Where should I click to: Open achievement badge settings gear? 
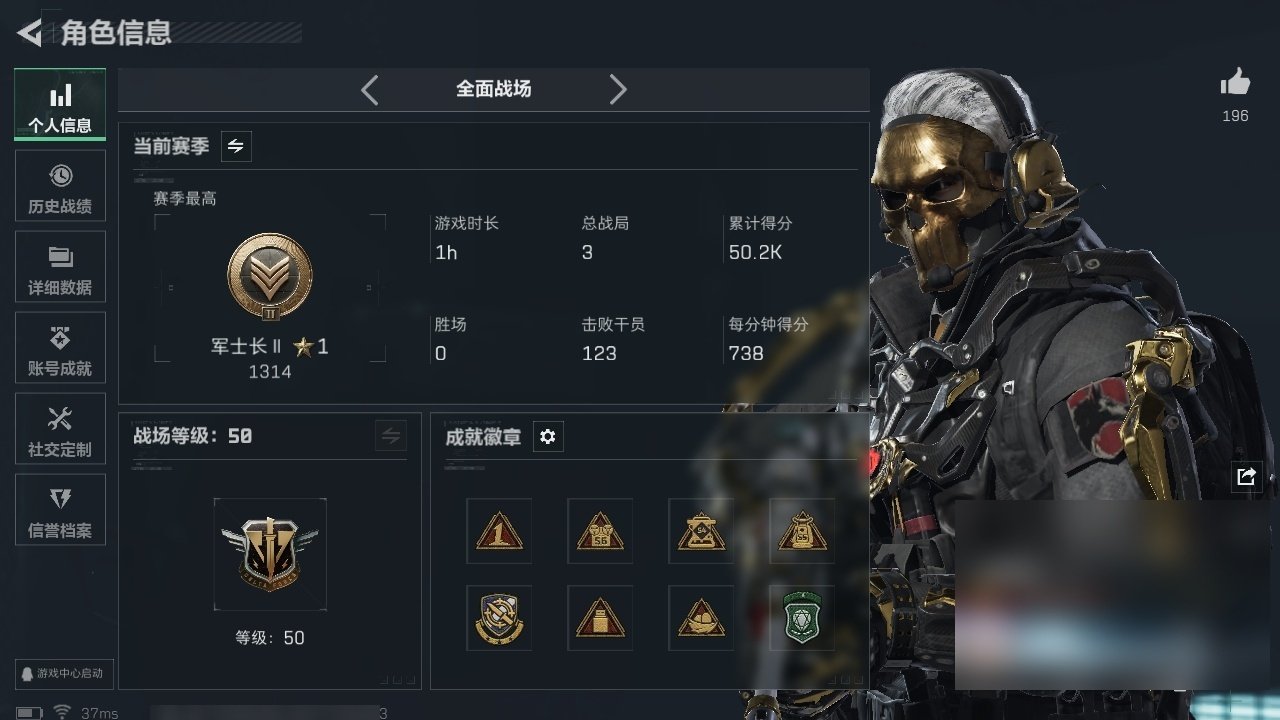[x=547, y=437]
